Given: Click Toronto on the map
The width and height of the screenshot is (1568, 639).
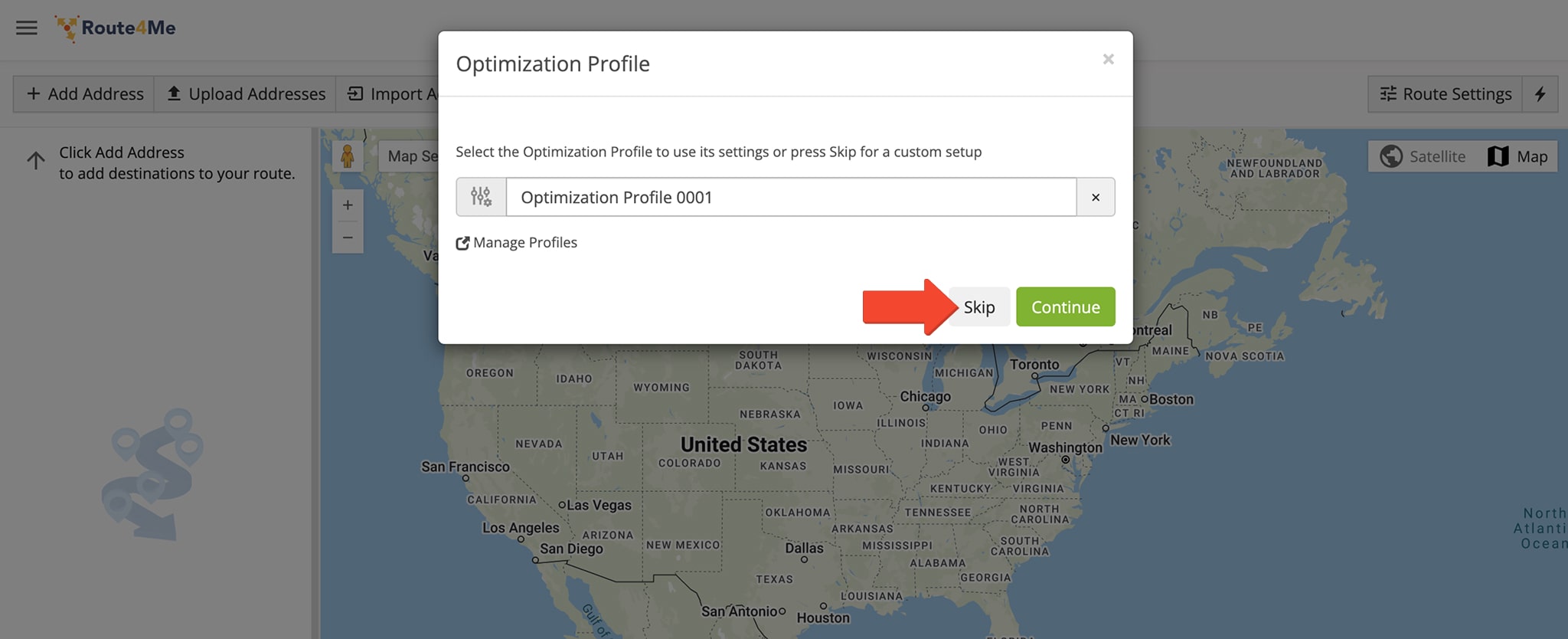Looking at the screenshot, I should click(1034, 365).
